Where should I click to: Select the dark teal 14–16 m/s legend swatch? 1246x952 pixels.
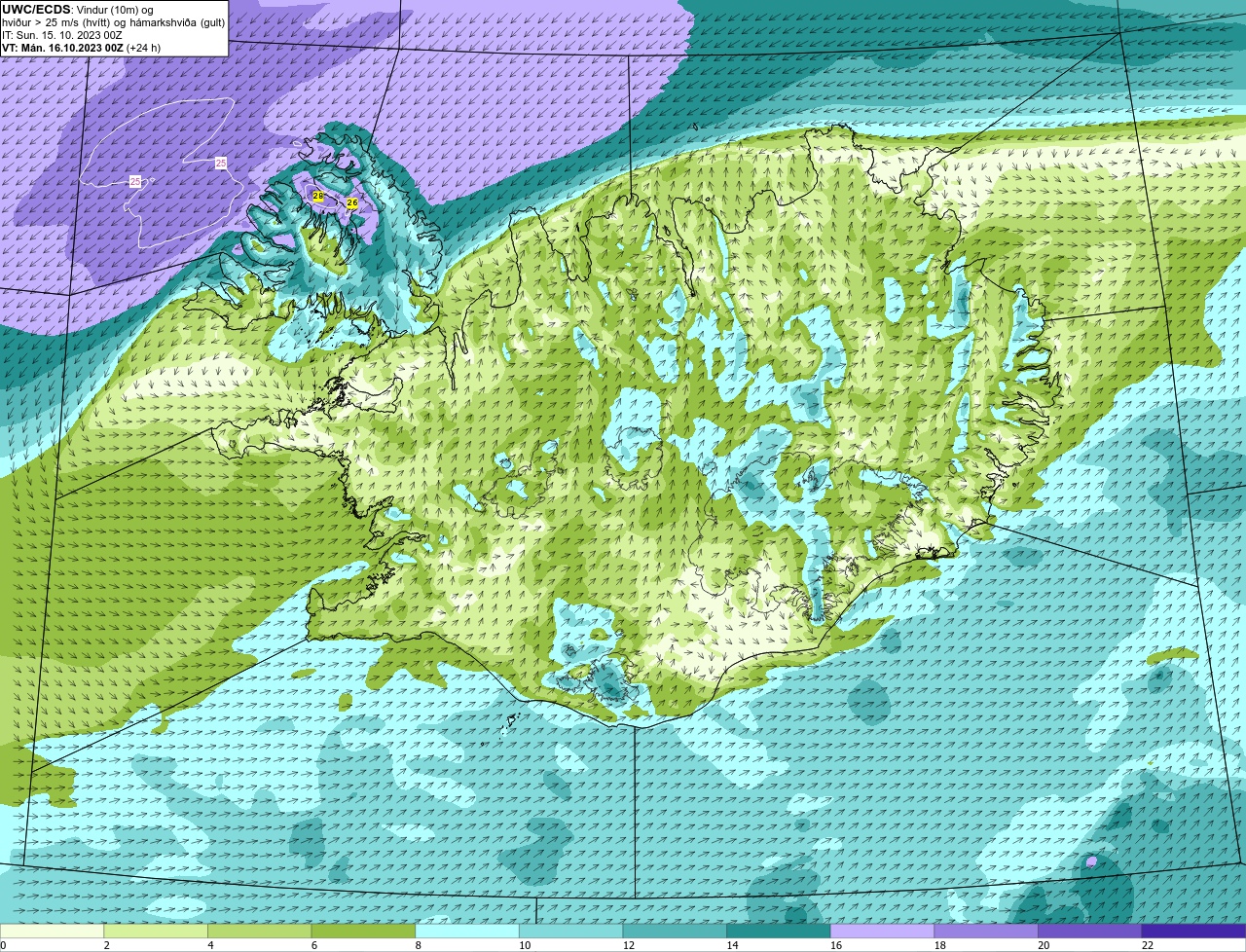(778, 931)
